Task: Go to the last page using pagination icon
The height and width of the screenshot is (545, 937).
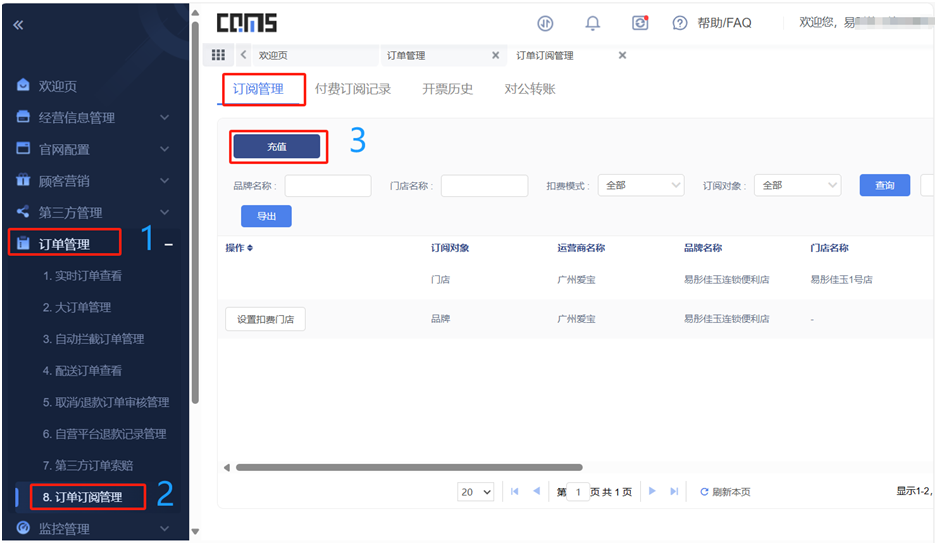Action: tap(674, 491)
